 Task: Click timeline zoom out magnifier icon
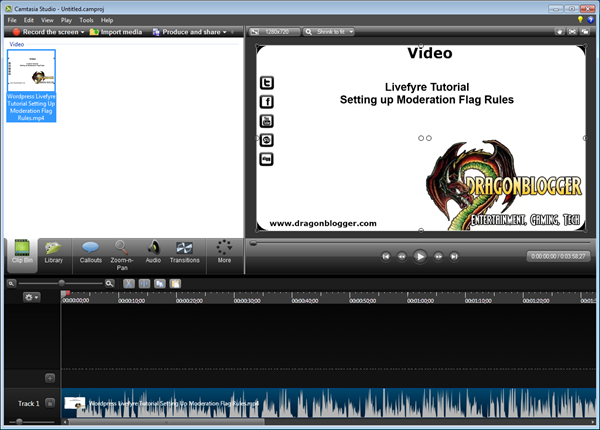pos(11,283)
